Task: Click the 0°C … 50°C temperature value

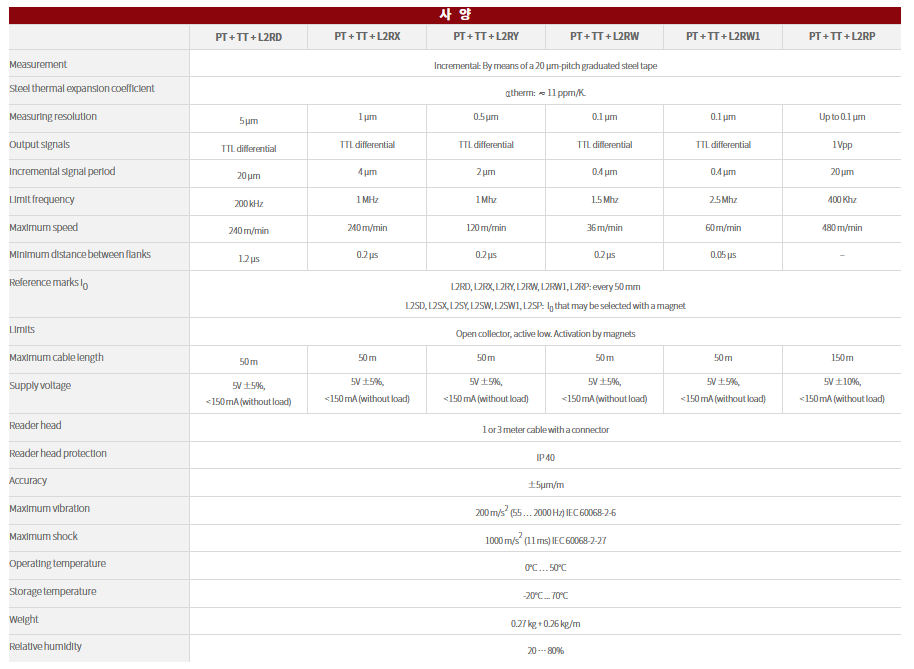Action: coord(545,568)
